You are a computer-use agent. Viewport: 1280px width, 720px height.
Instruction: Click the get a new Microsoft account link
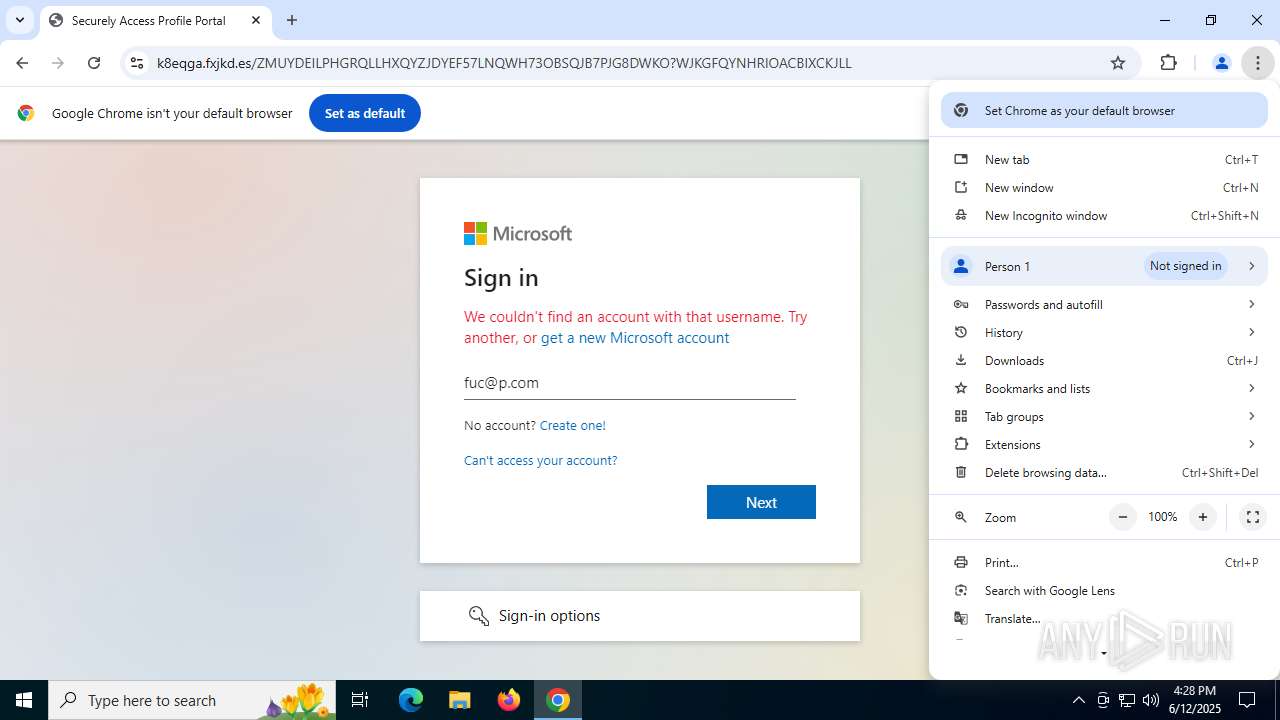tap(635, 338)
